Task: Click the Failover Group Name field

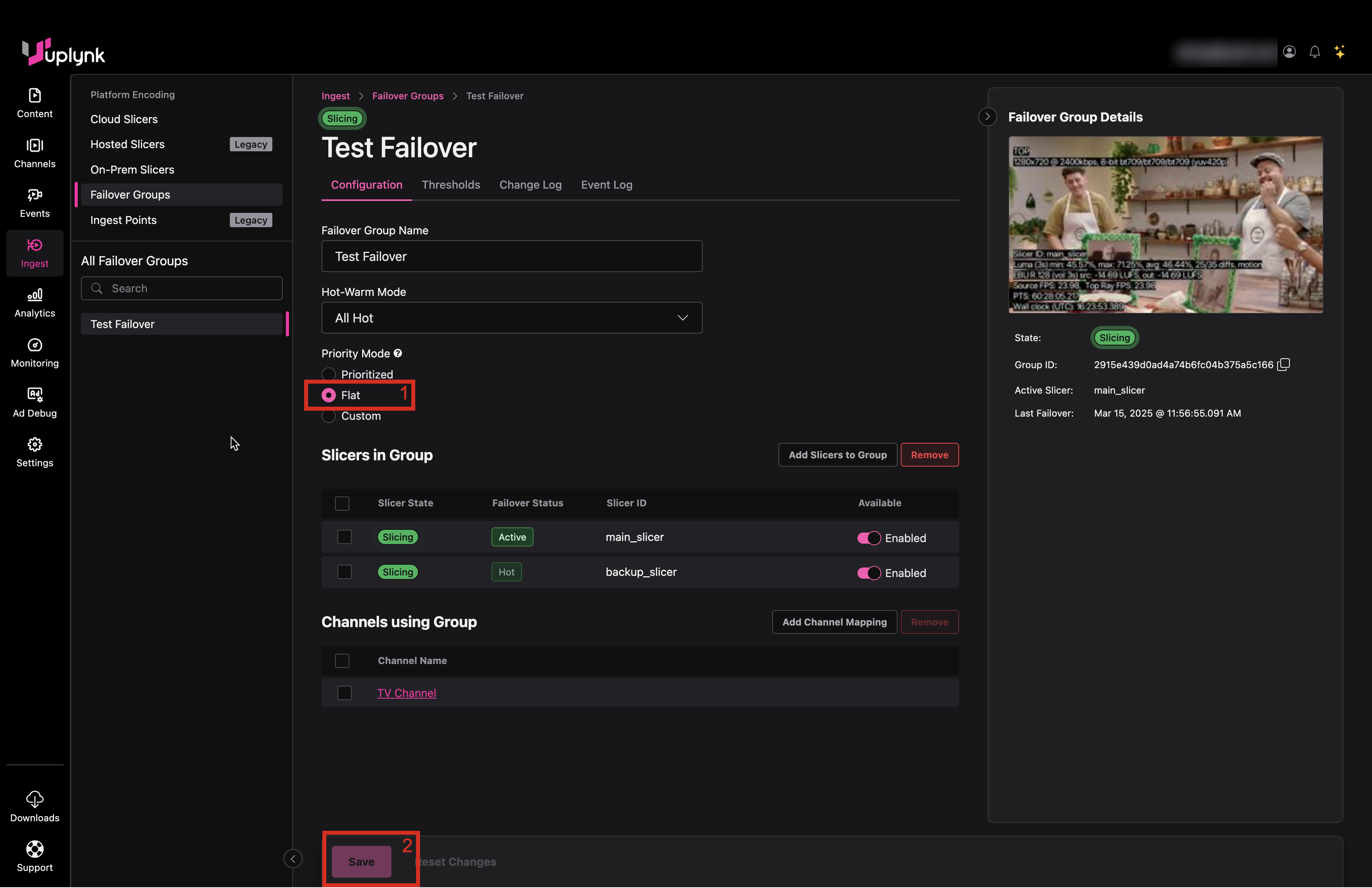Action: [511, 257]
